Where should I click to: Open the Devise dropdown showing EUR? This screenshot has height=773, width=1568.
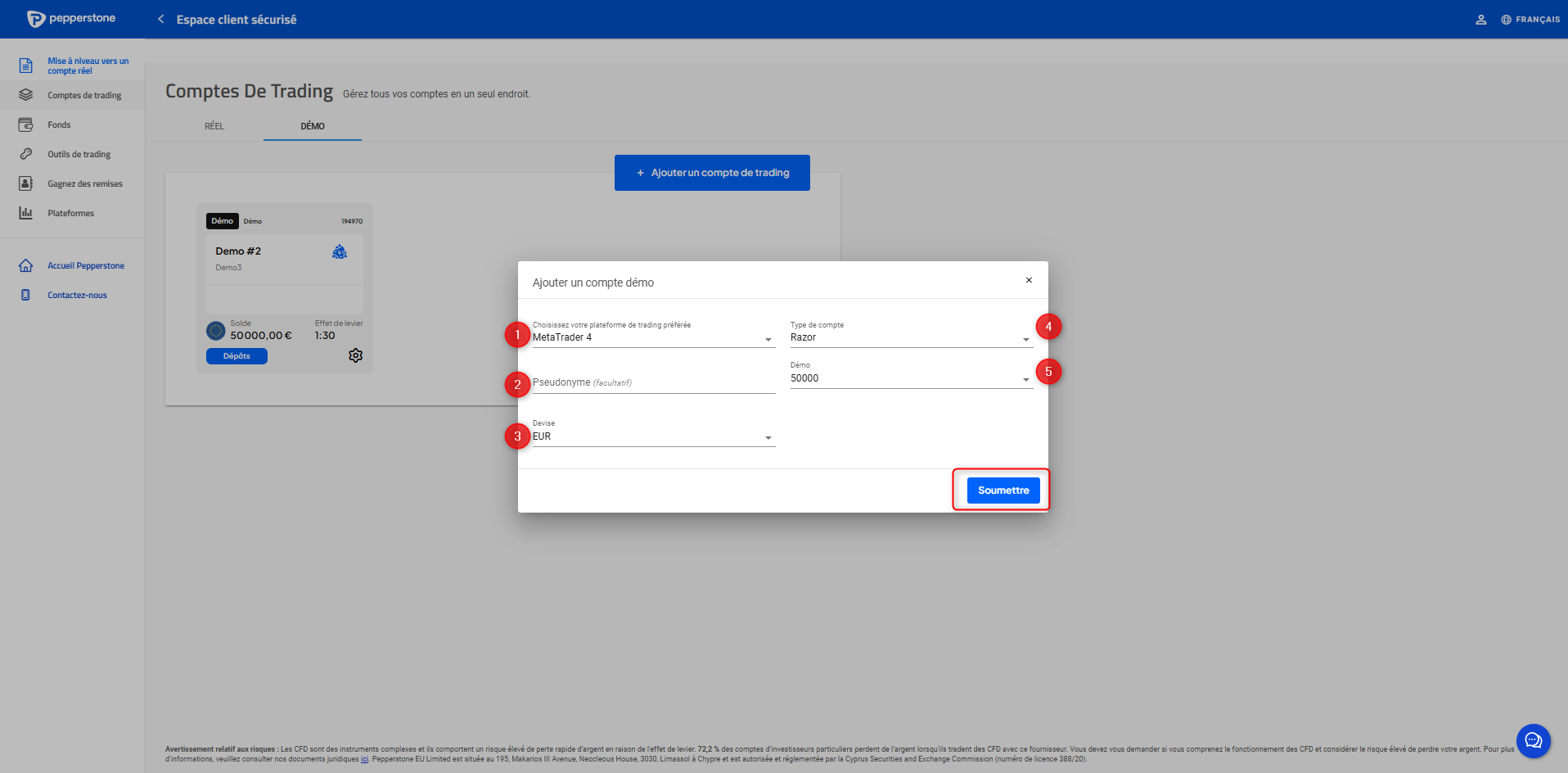[x=654, y=436]
